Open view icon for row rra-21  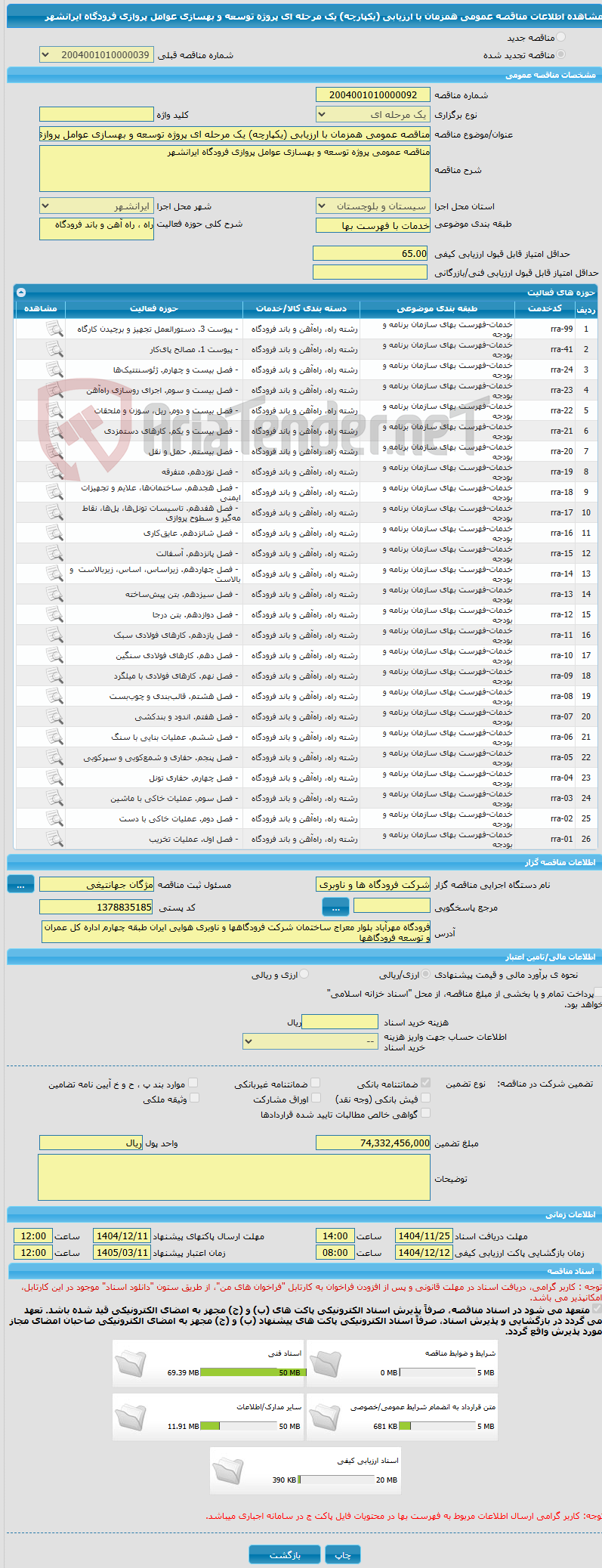54,431
